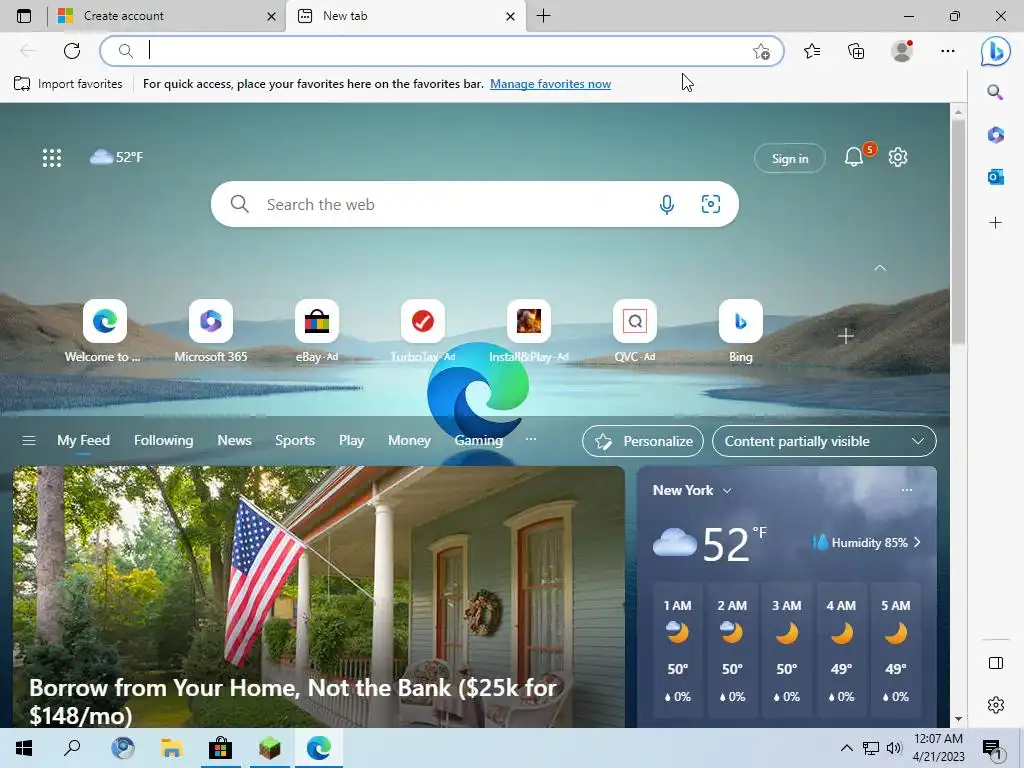
Task: Select the News tab
Action: (234, 441)
